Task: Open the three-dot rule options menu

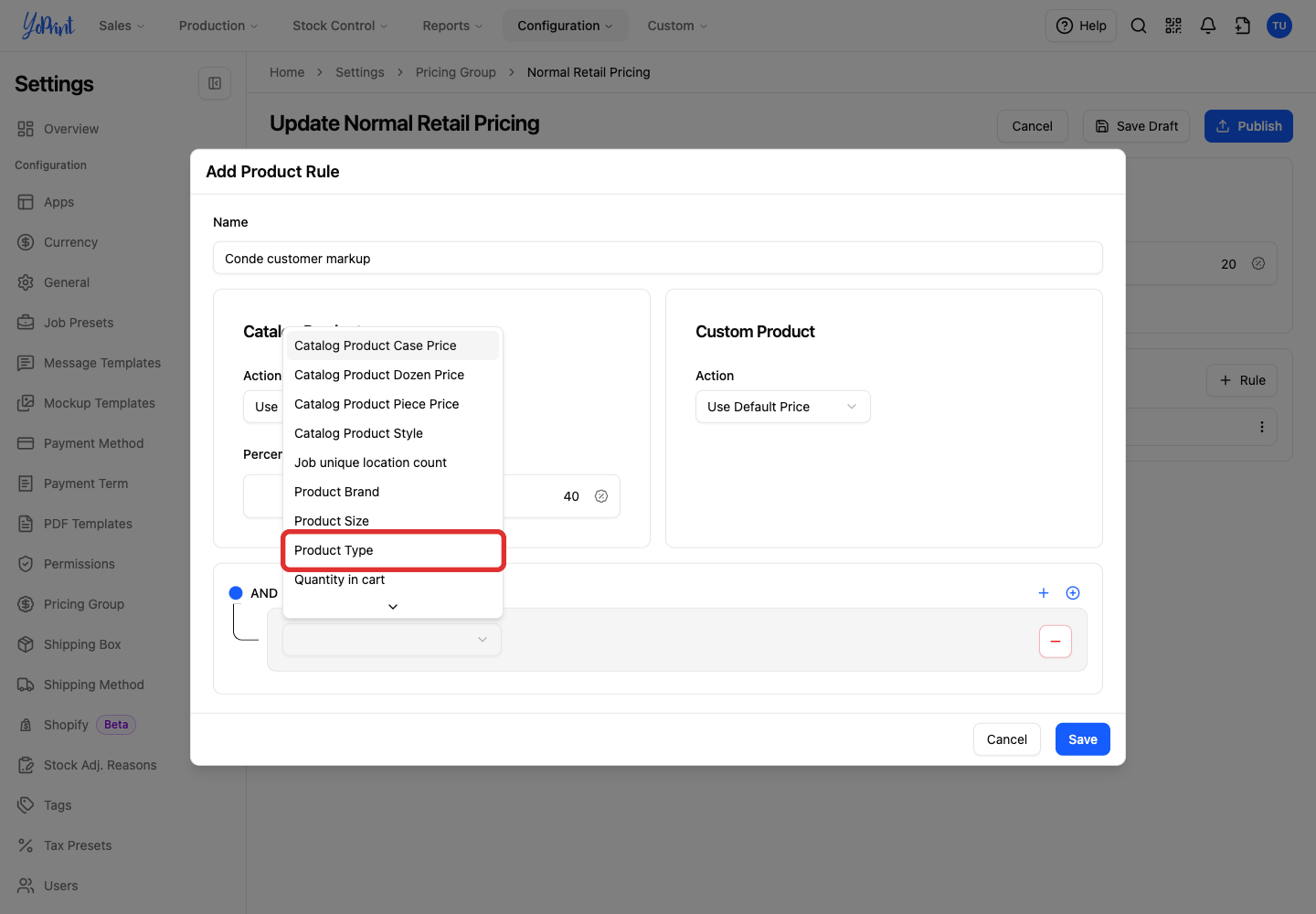Action: pos(1262,427)
